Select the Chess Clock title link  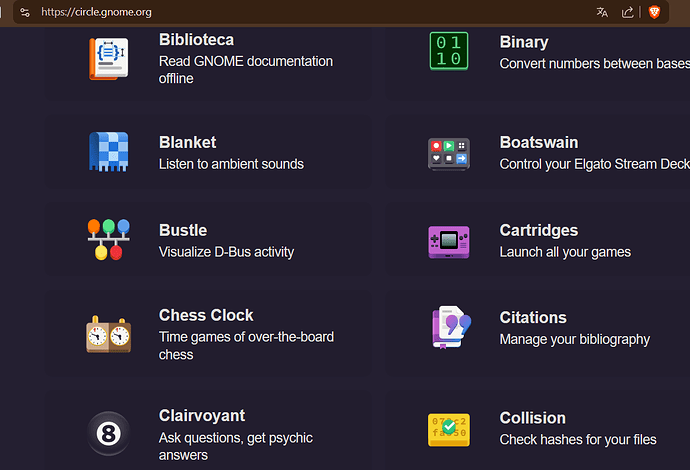(206, 315)
